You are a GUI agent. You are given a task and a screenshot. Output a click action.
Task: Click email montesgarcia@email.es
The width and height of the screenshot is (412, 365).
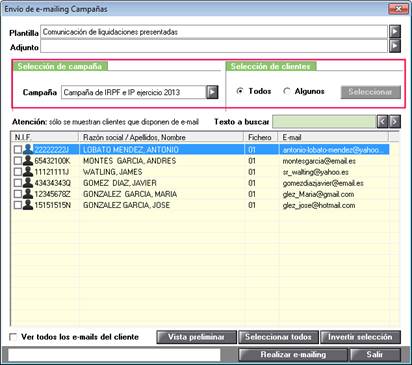coord(319,161)
